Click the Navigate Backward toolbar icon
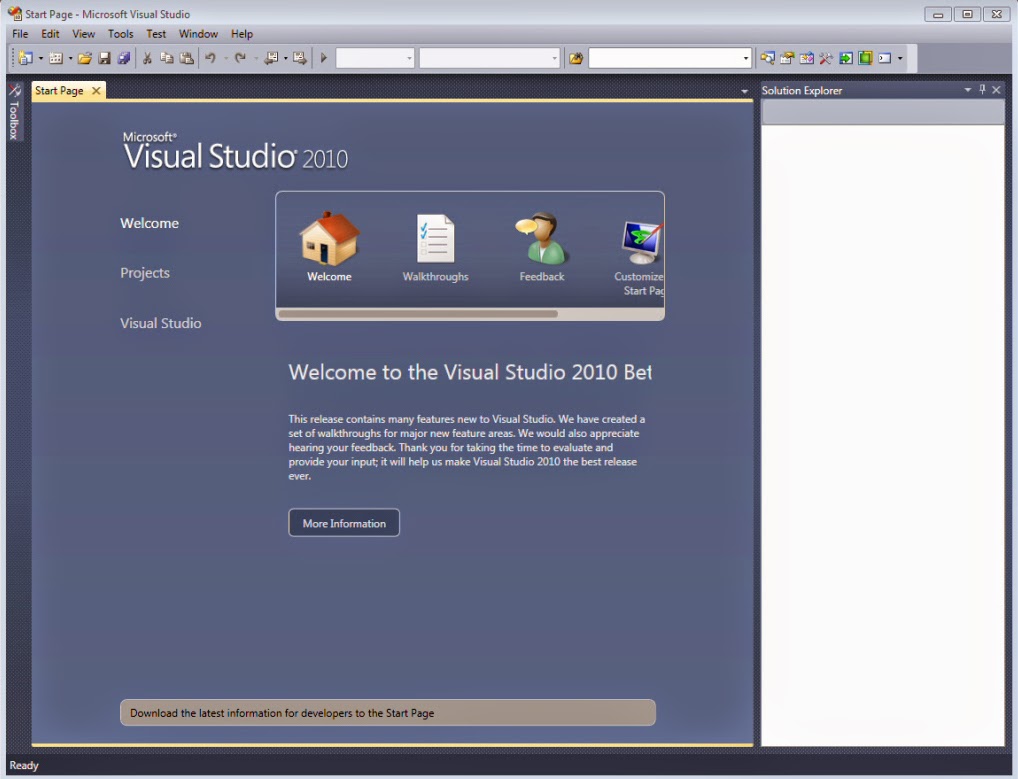The image size is (1018, 779). [x=271, y=58]
